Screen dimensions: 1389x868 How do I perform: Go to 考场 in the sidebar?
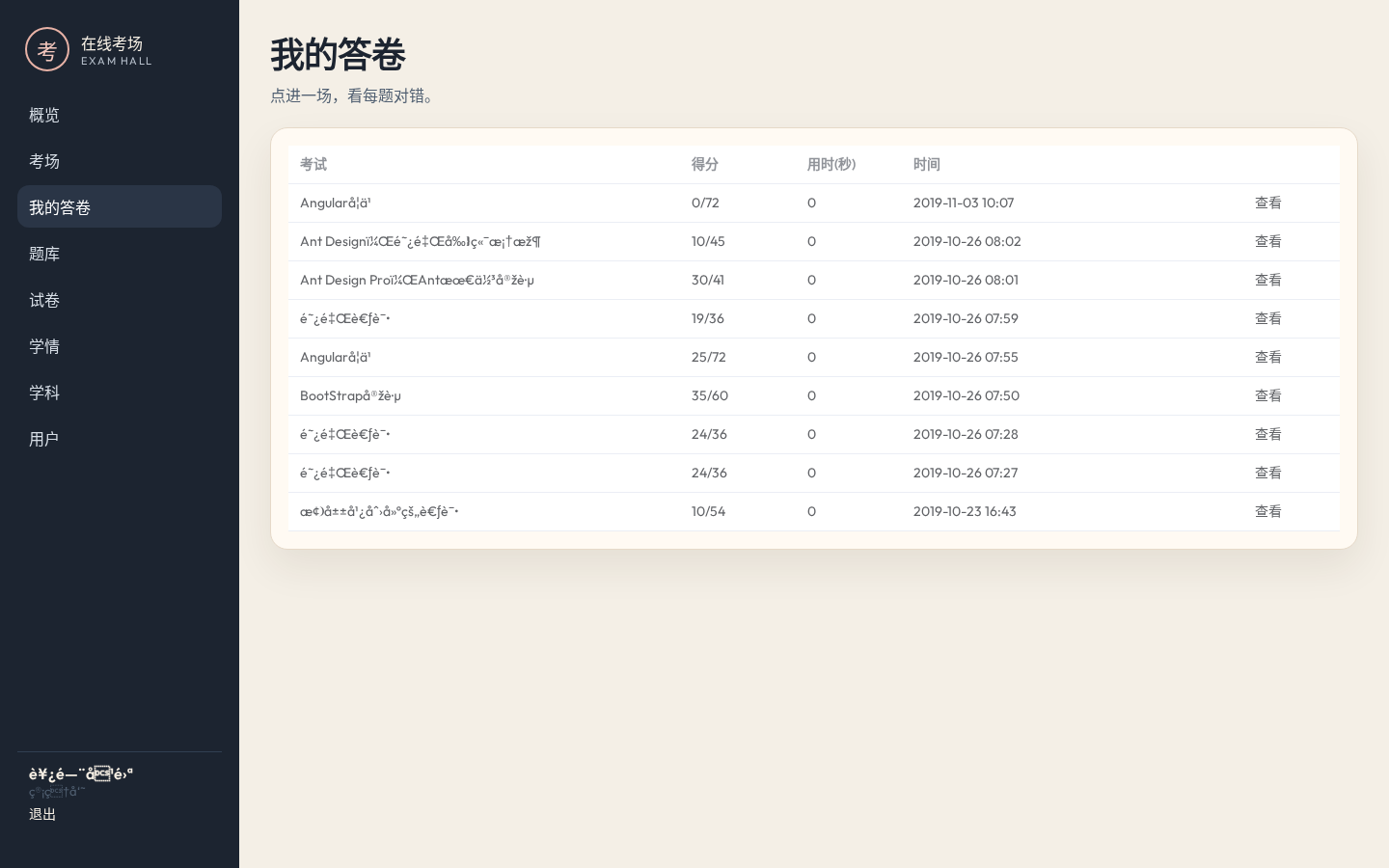(x=120, y=161)
